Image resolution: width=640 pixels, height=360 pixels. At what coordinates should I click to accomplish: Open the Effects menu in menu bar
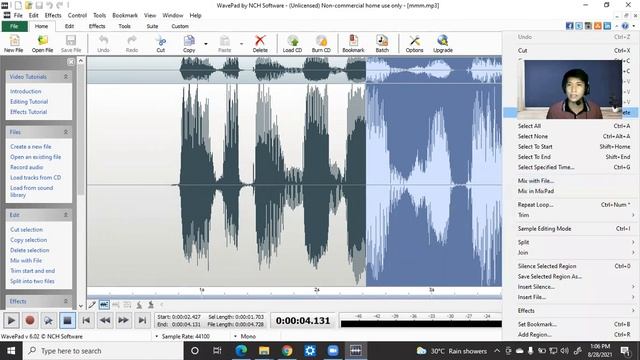[53, 15]
